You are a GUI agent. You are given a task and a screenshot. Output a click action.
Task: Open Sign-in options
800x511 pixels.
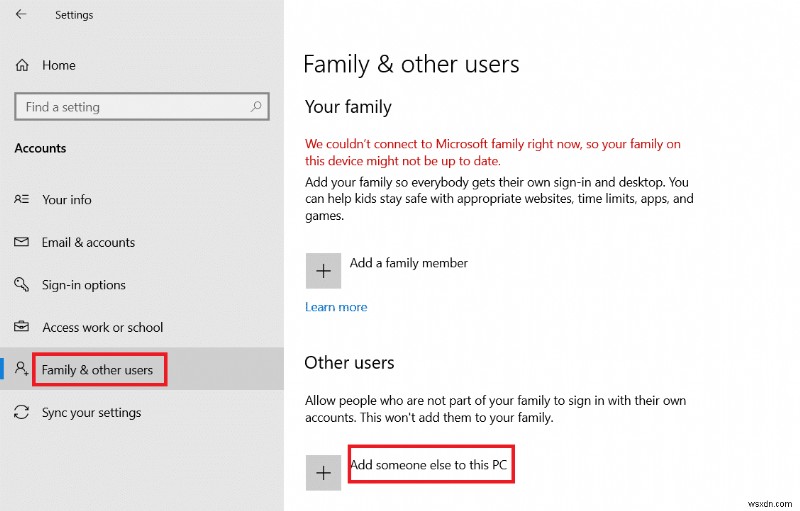coord(84,285)
